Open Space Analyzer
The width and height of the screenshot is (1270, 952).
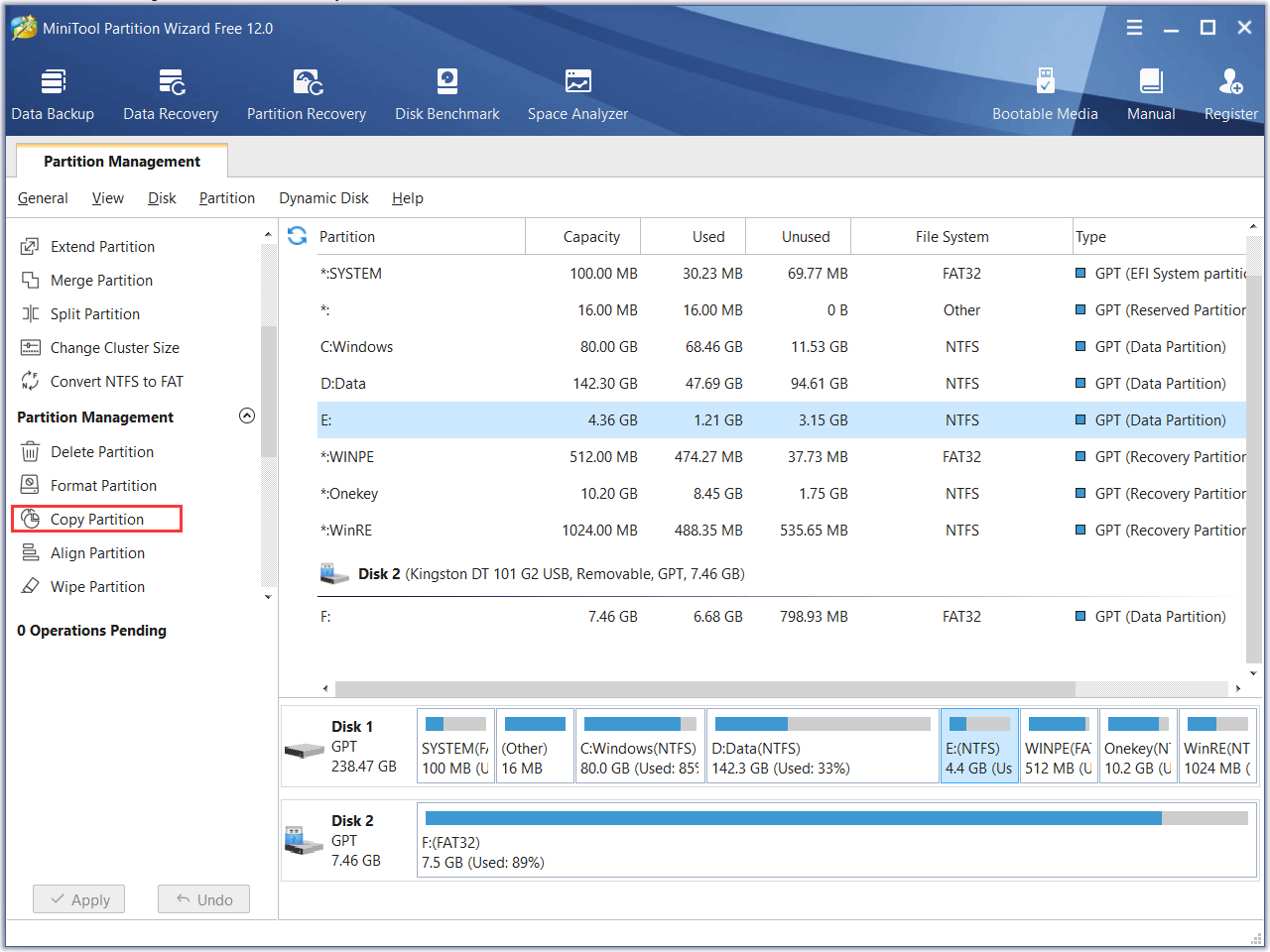tap(577, 94)
